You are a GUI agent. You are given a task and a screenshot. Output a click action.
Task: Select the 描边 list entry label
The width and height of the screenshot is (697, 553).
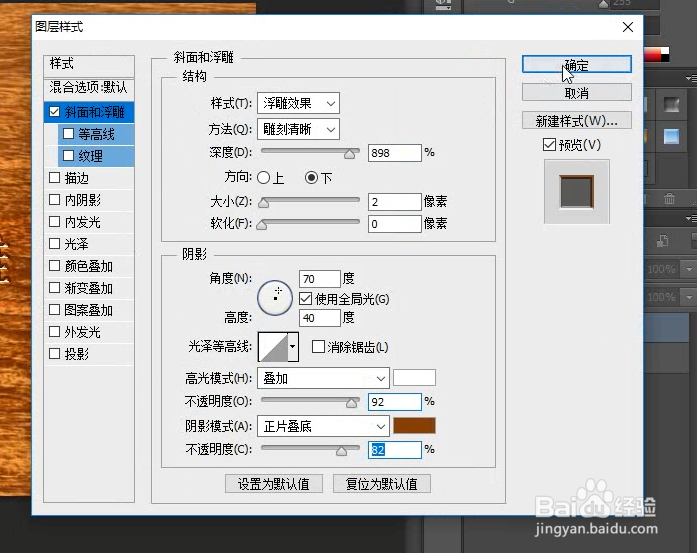click(x=76, y=178)
